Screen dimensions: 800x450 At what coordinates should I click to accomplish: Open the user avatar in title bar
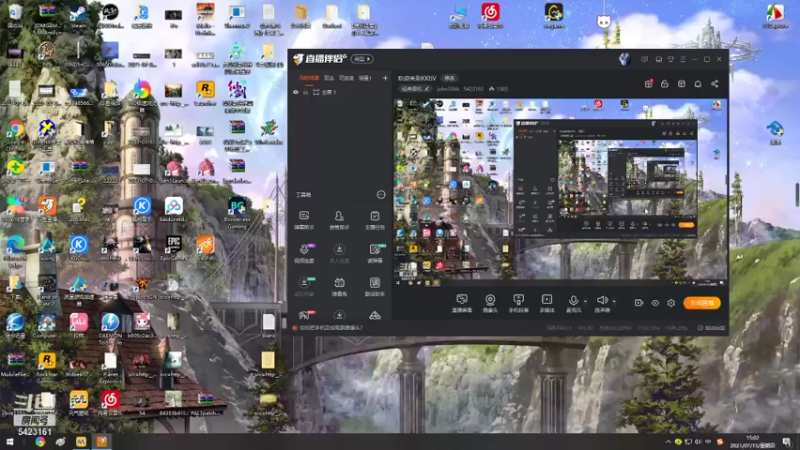click(624, 59)
